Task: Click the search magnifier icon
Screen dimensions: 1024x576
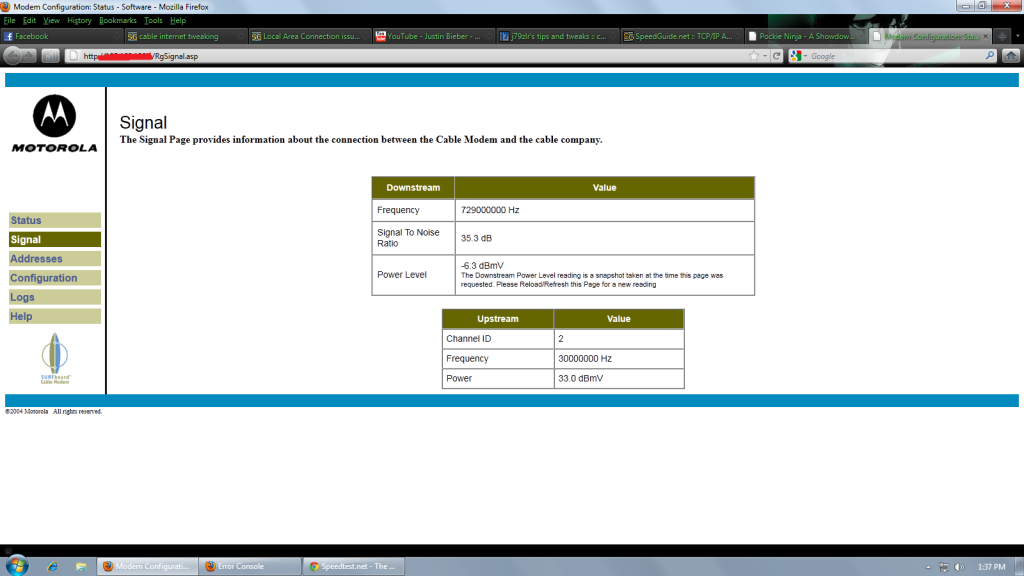Action: [990, 56]
